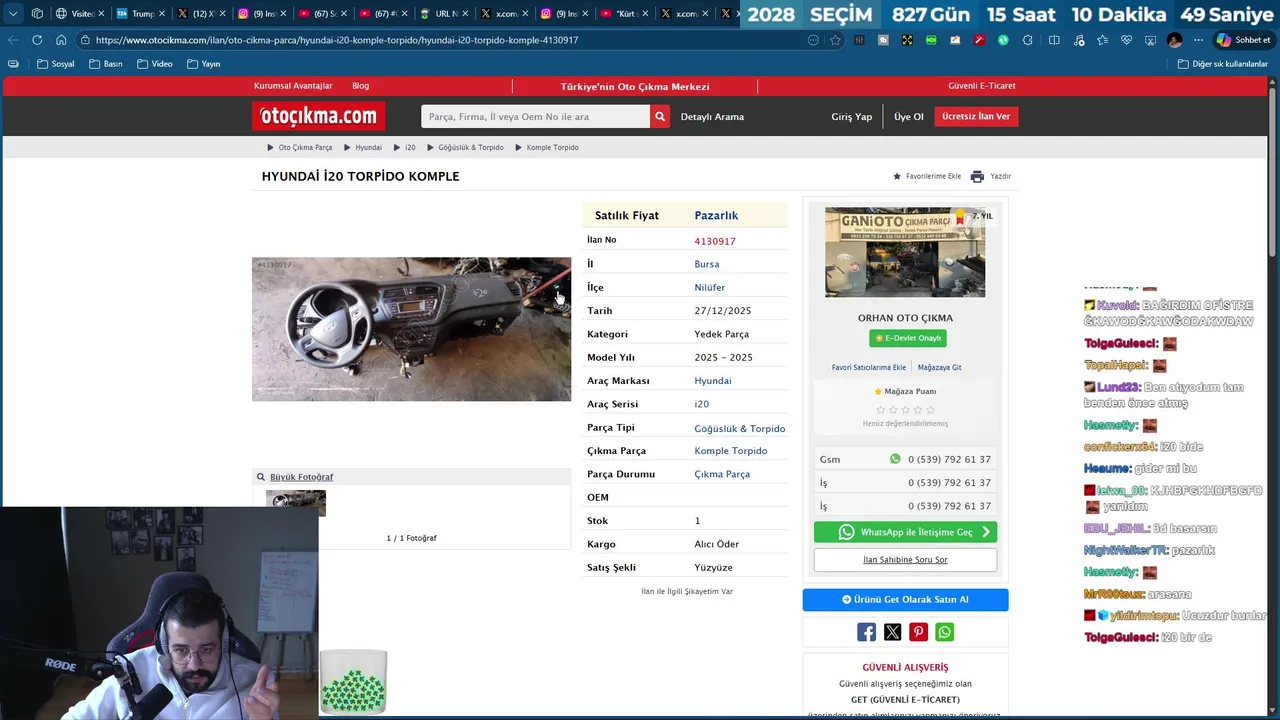Click Göğüslük & Torpido breadcrumb
Screen dimensions: 1280x720
[470, 147]
